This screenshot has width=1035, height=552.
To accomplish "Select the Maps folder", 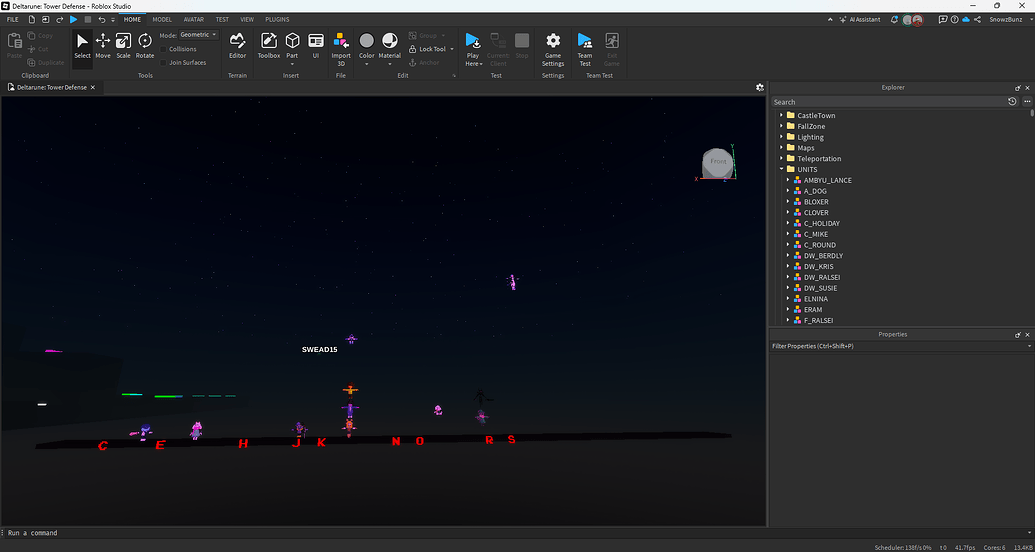I will 805,148.
